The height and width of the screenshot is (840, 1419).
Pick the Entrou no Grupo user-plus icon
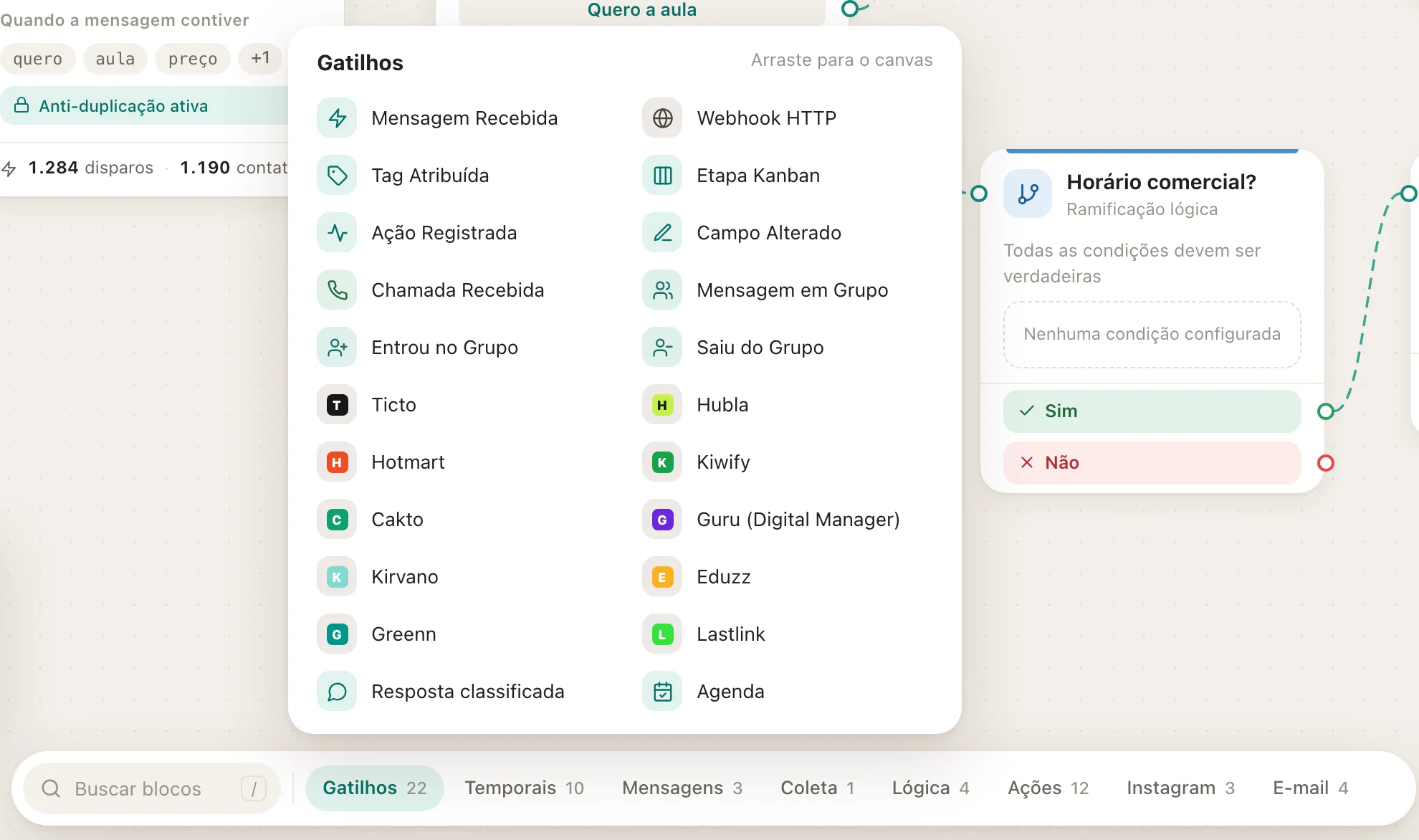(337, 348)
